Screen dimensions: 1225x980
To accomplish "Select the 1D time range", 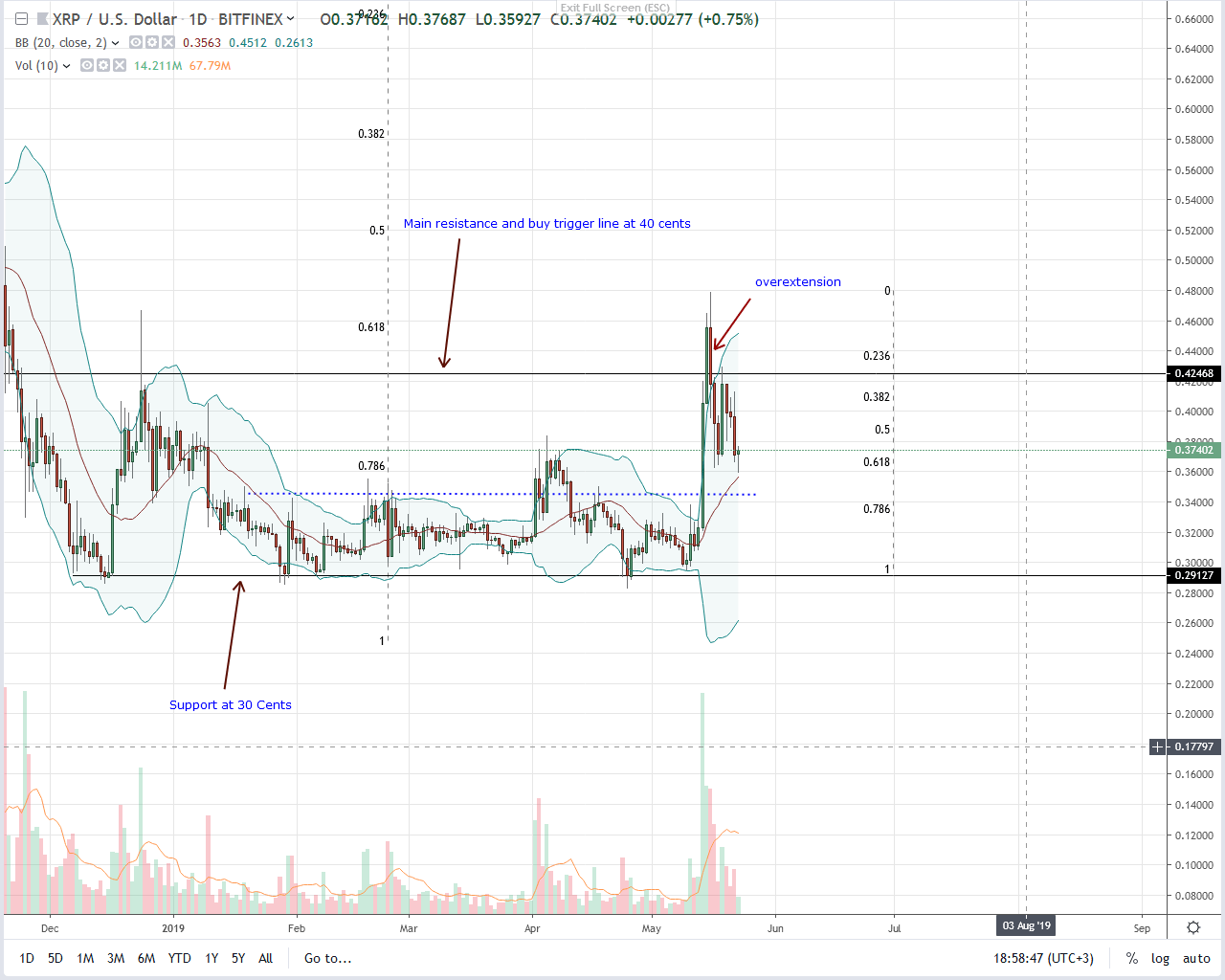I will [x=27, y=958].
